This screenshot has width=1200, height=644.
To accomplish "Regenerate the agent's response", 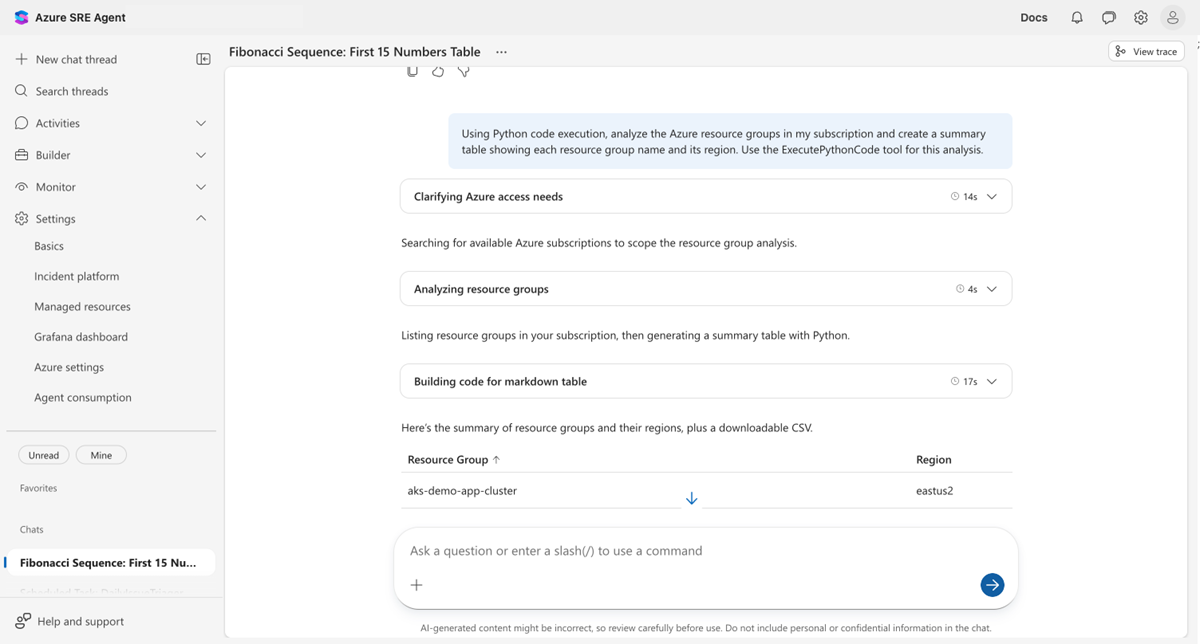I will click(x=437, y=71).
